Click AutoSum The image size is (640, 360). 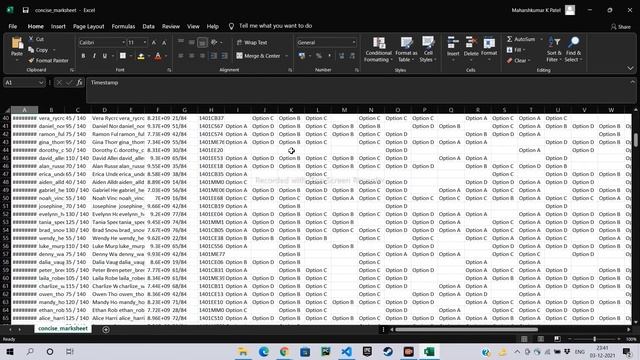click(521, 39)
